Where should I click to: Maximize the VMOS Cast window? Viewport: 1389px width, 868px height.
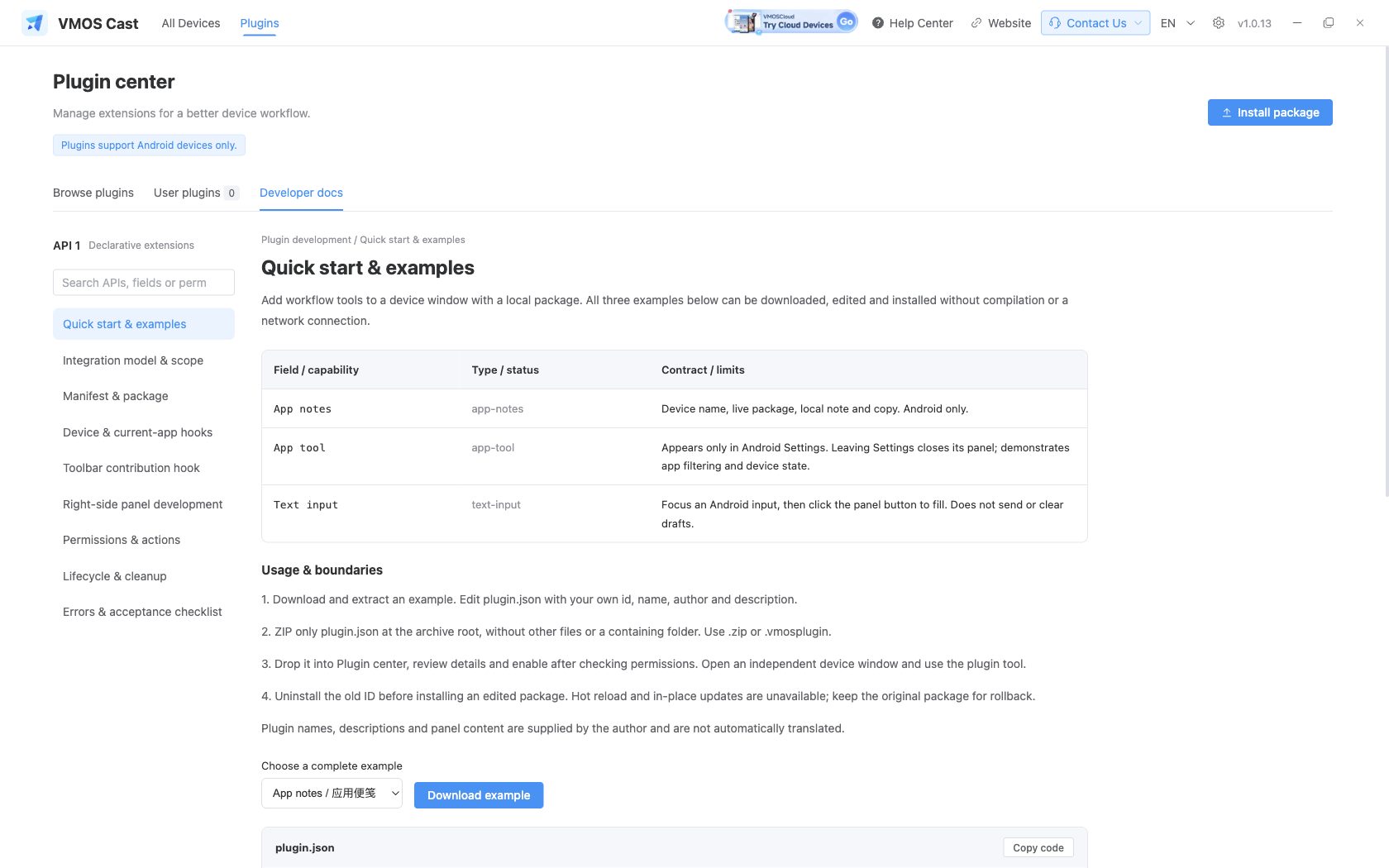coord(1329,23)
